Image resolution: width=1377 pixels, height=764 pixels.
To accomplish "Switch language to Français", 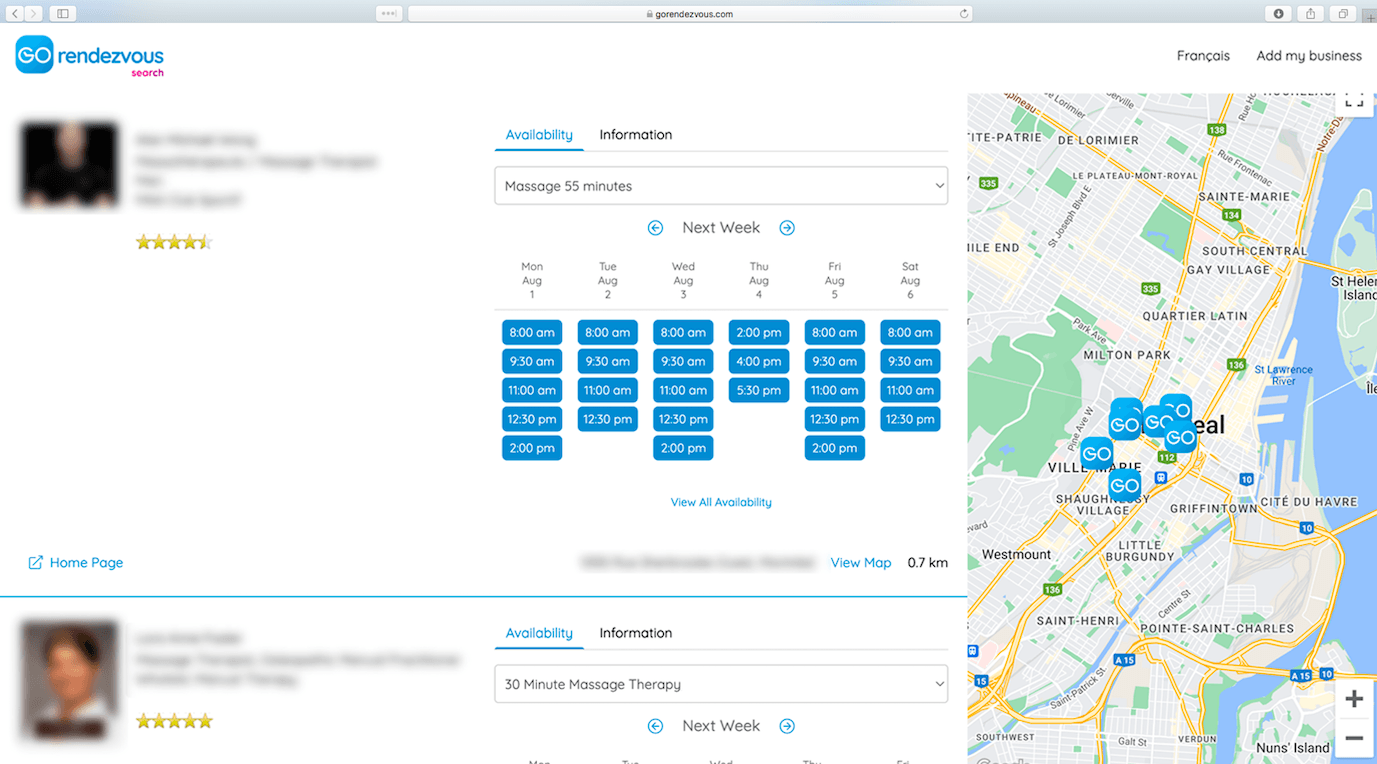I will [1203, 56].
